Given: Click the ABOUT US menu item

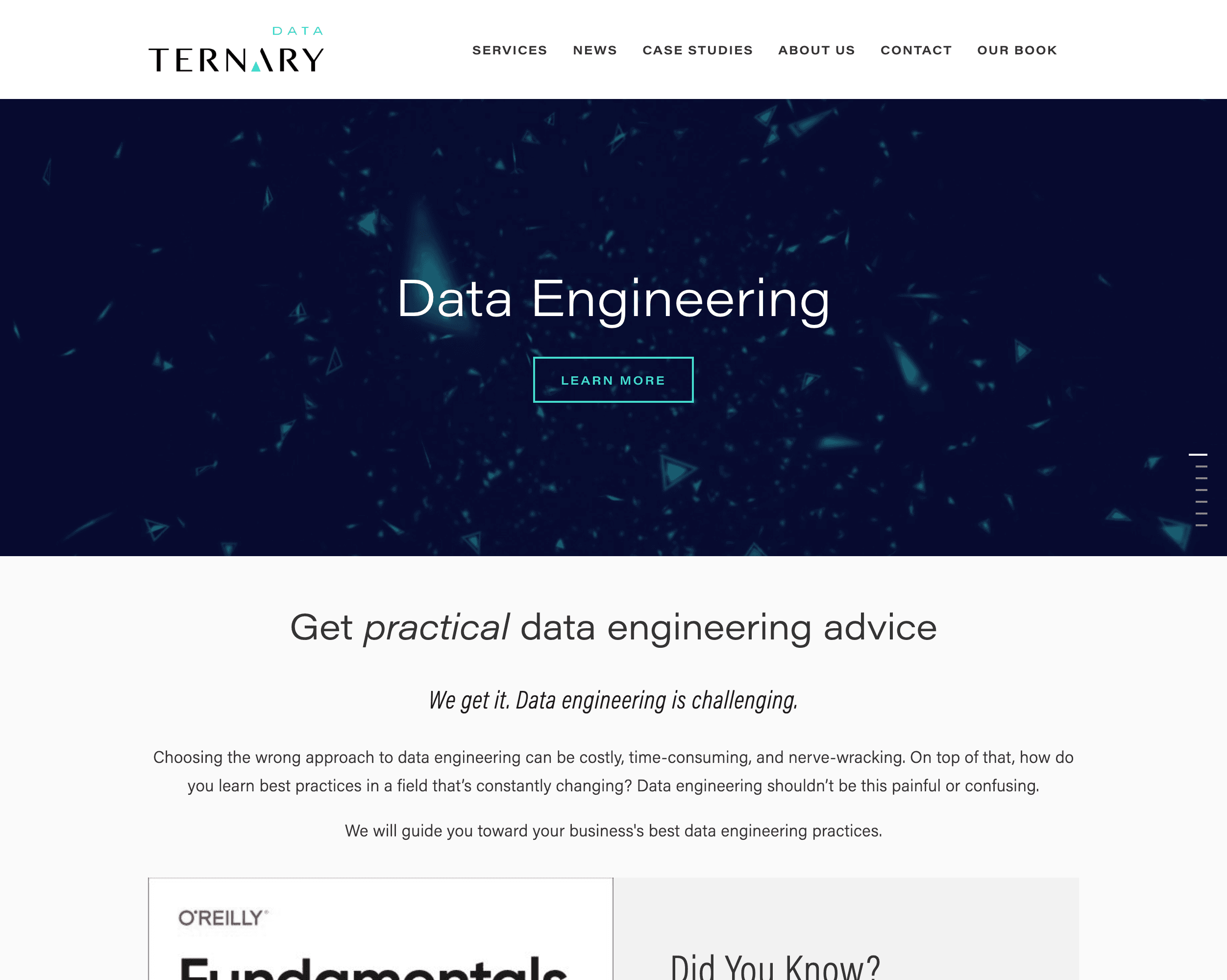Looking at the screenshot, I should point(815,49).
